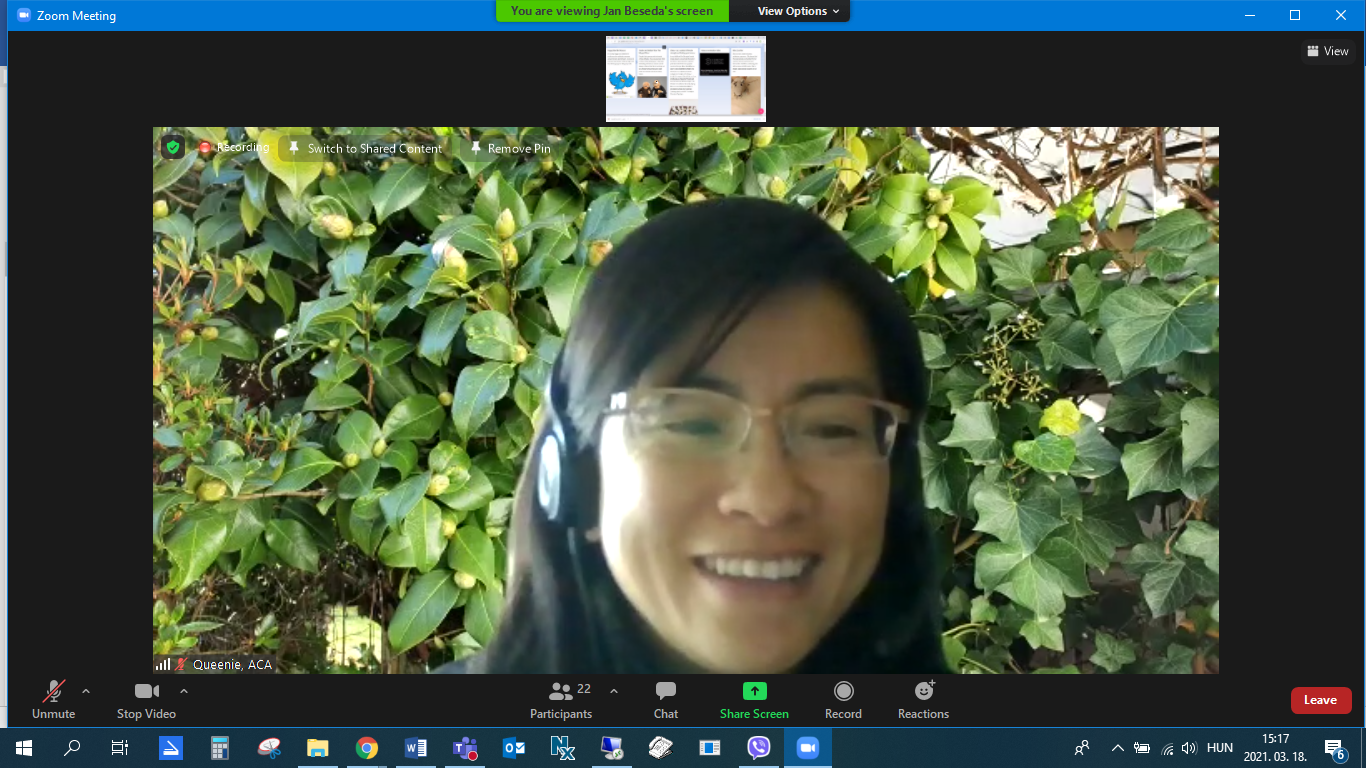Click the green Share Screen icon
The image size is (1366, 768).
[x=754, y=691]
